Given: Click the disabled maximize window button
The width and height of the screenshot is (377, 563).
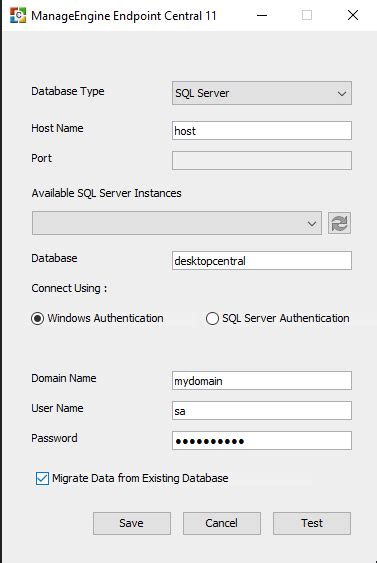Looking at the screenshot, I should [307, 15].
